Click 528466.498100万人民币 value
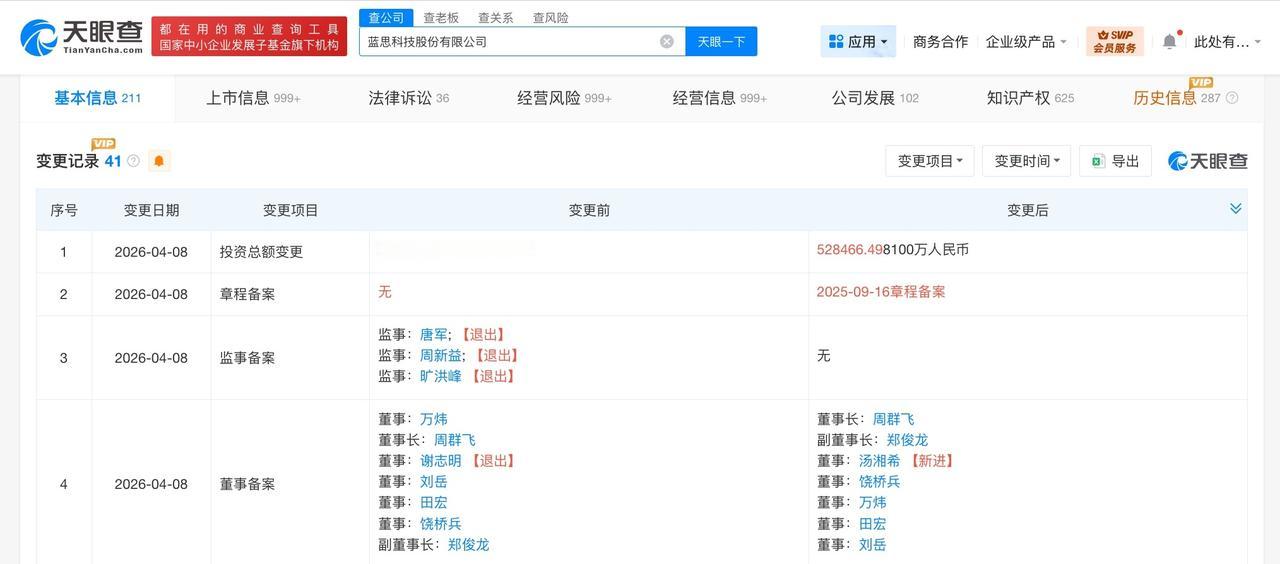 pos(893,250)
